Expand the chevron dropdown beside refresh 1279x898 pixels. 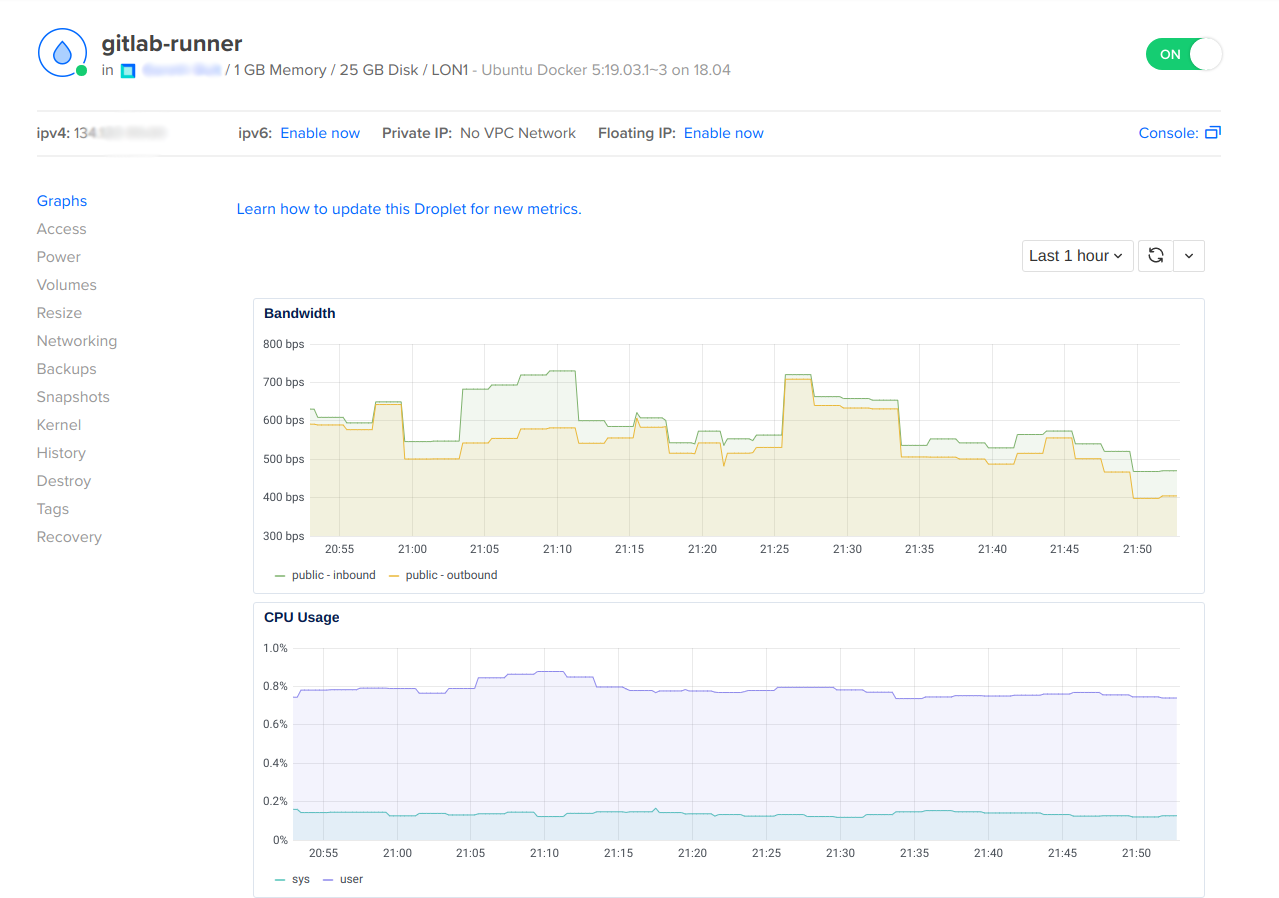[1189, 256]
